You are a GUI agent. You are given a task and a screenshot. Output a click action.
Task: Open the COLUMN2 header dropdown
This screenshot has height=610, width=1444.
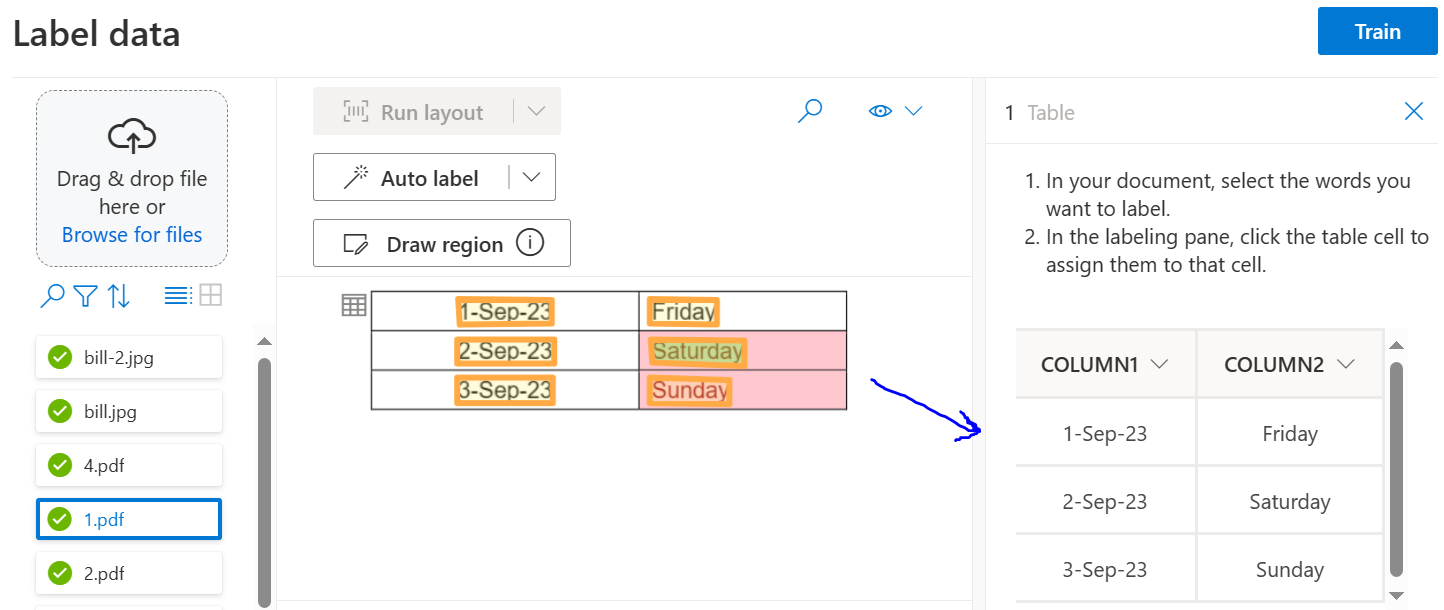1345,364
